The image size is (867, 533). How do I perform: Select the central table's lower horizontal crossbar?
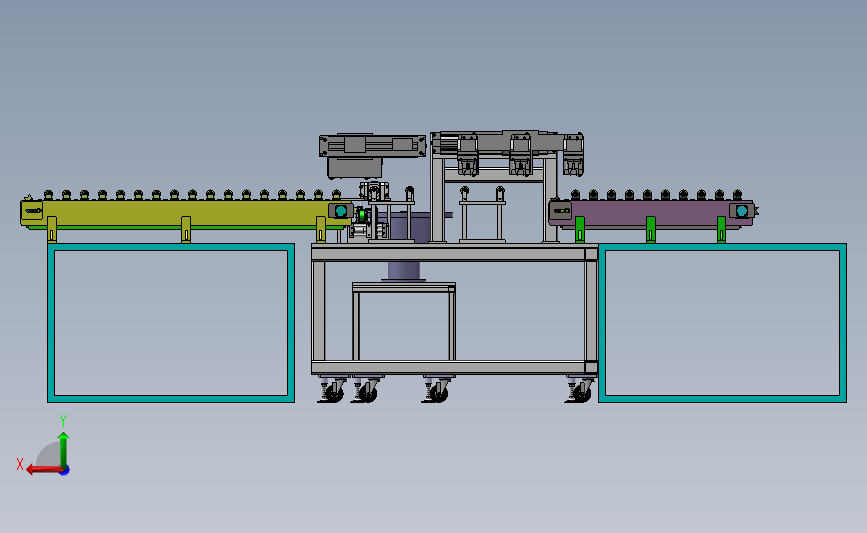(453, 368)
